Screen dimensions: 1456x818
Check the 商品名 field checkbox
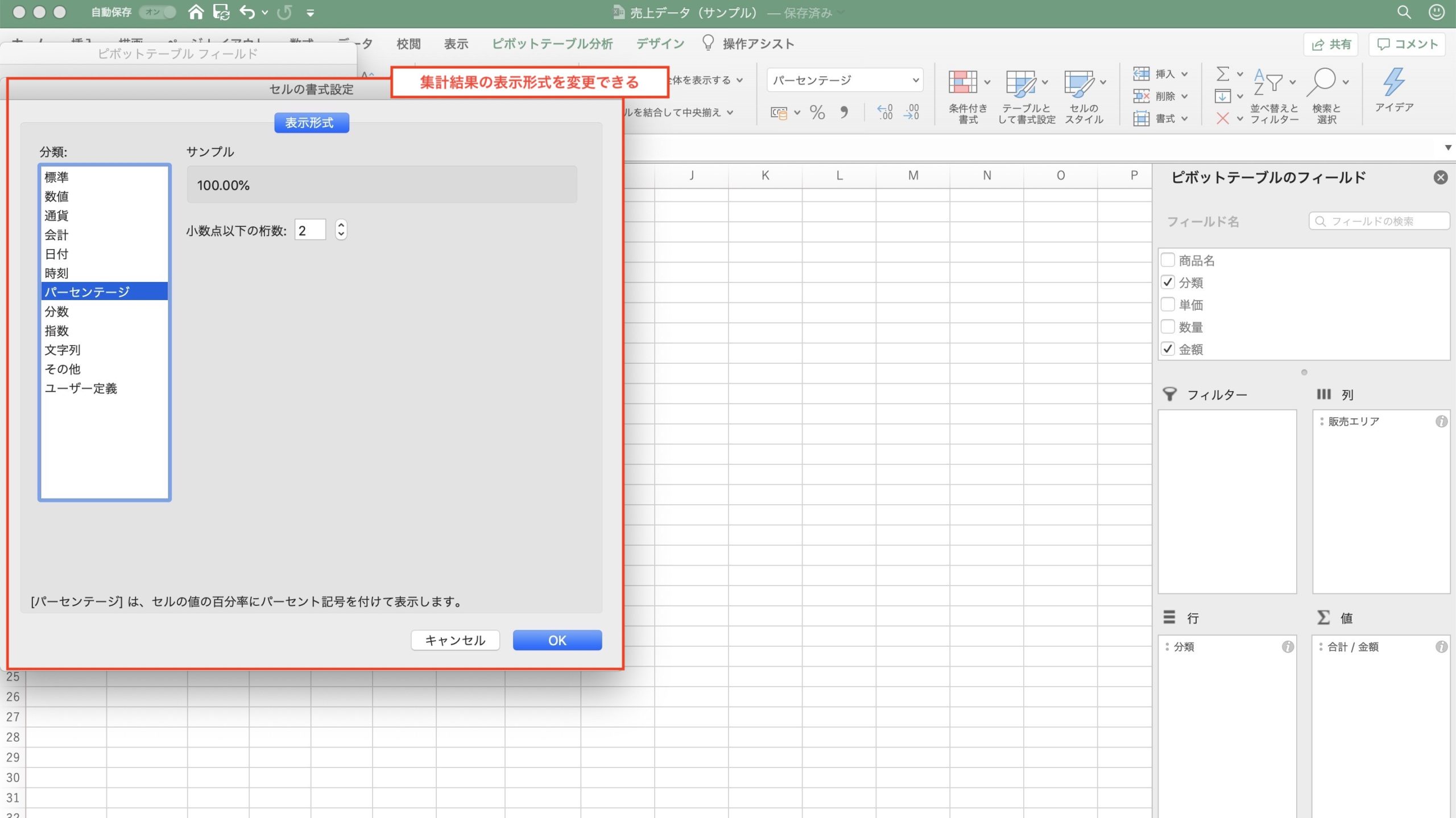1168,260
